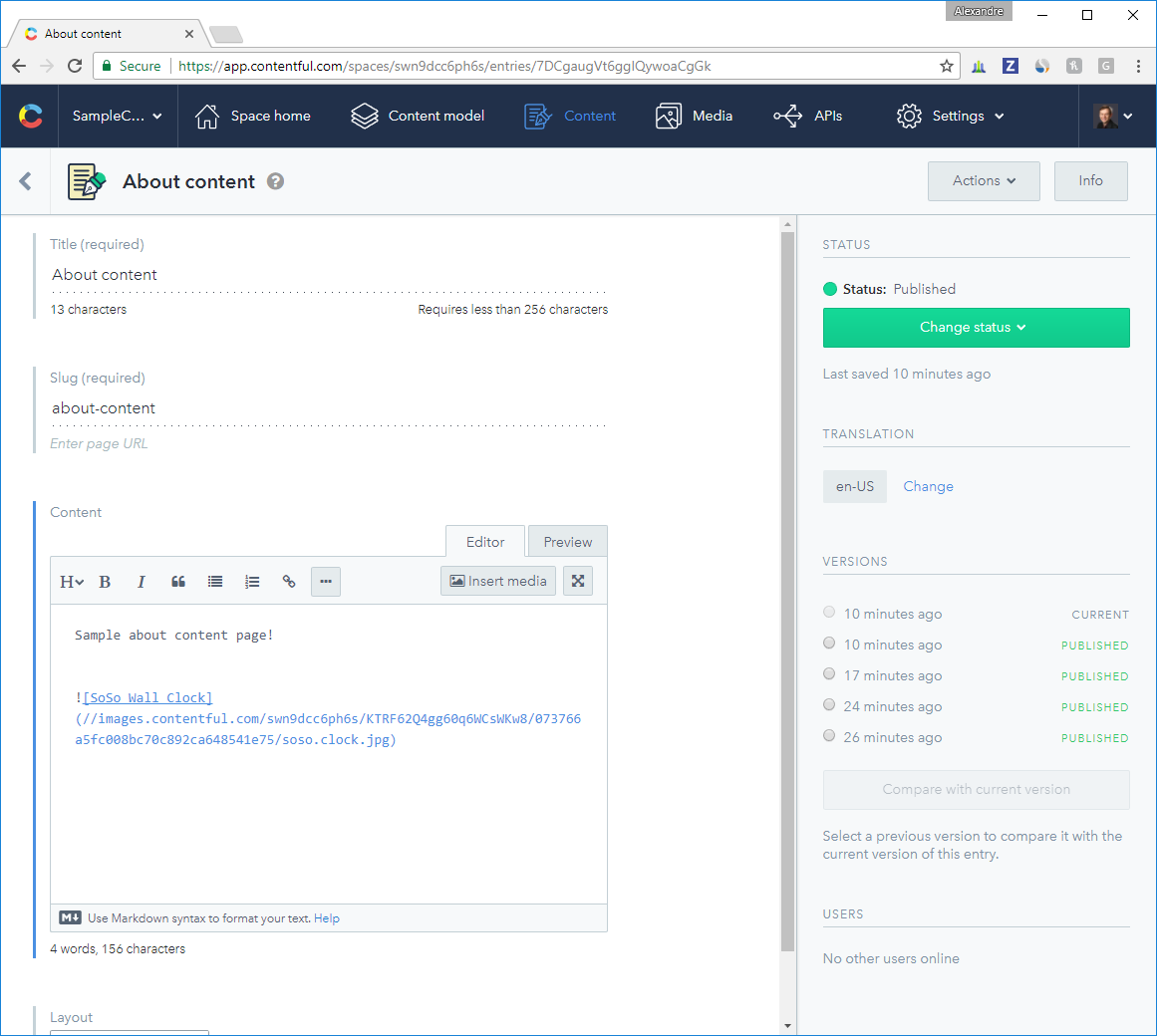Insert a blockquote in the editor
Image resolution: width=1157 pixels, height=1036 pixels.
[x=178, y=581]
